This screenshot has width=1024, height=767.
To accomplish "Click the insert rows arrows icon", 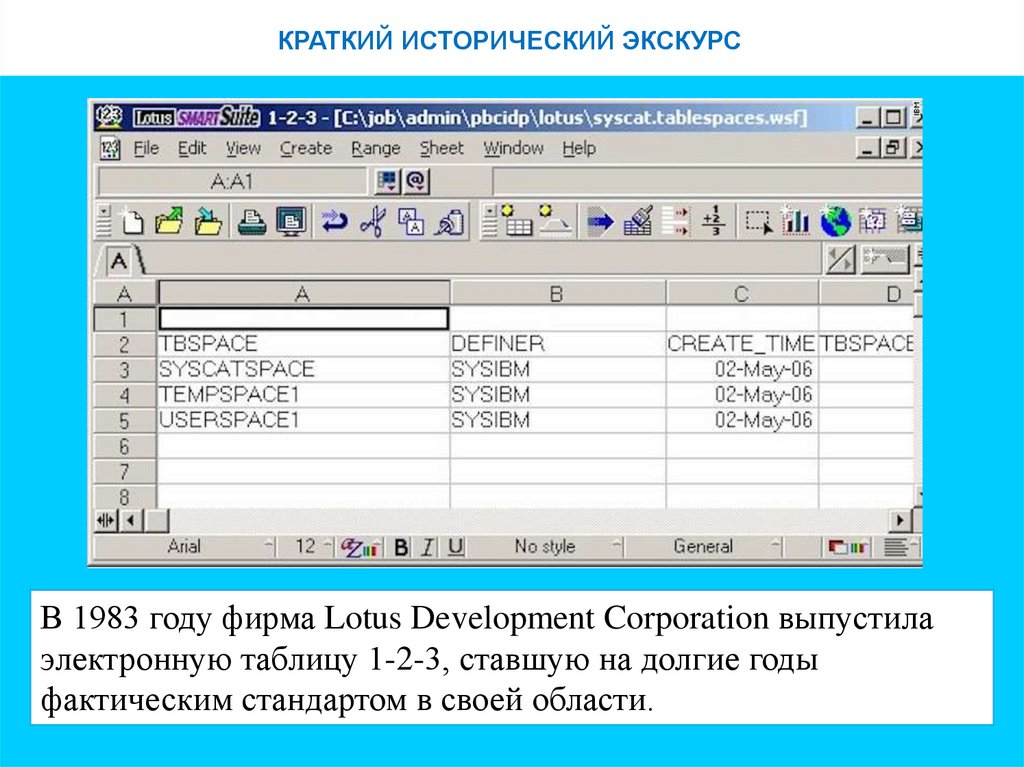I will (676, 221).
